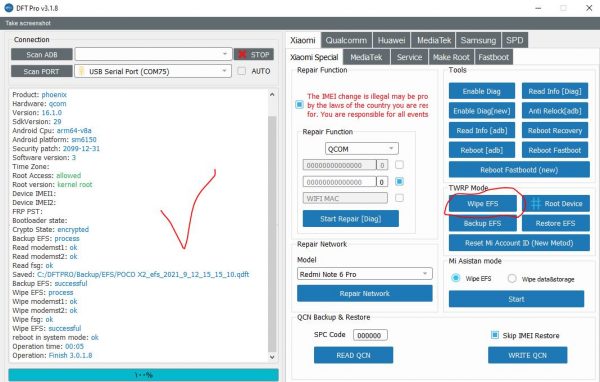This screenshot has height=382, width=600.
Task: Click the Reboot Fastboot button
Action: tap(555, 150)
